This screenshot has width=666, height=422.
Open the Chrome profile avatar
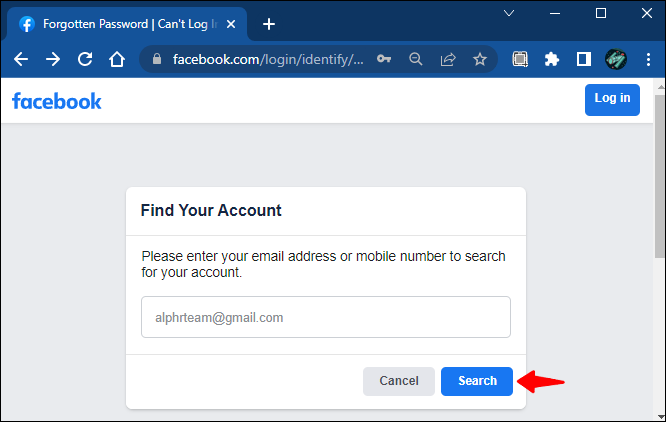coord(616,59)
